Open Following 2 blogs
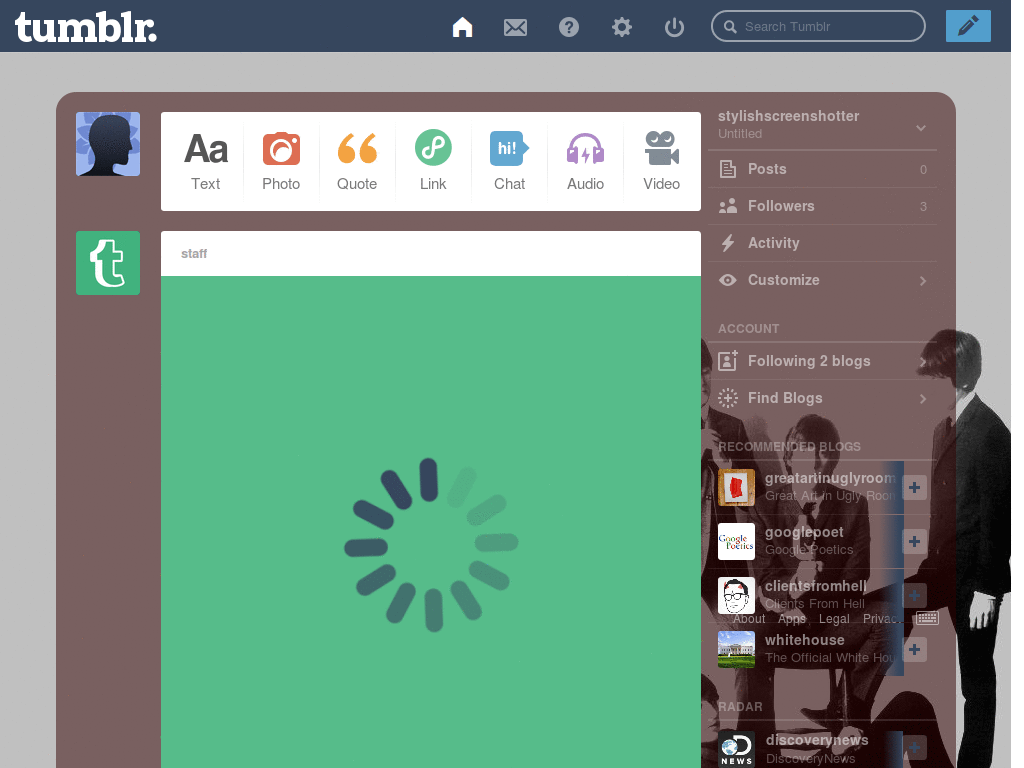1024x768 pixels. [x=822, y=361]
